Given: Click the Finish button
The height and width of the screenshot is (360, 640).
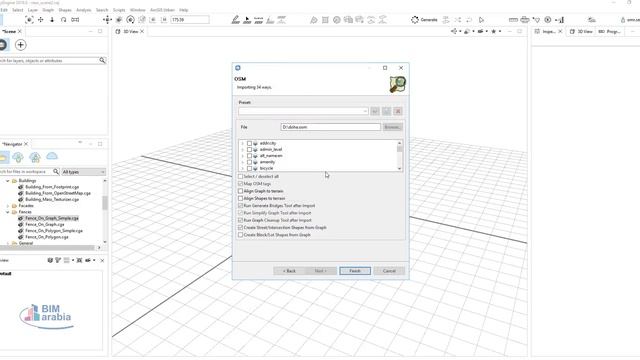Looking at the screenshot, I should click(x=355, y=271).
